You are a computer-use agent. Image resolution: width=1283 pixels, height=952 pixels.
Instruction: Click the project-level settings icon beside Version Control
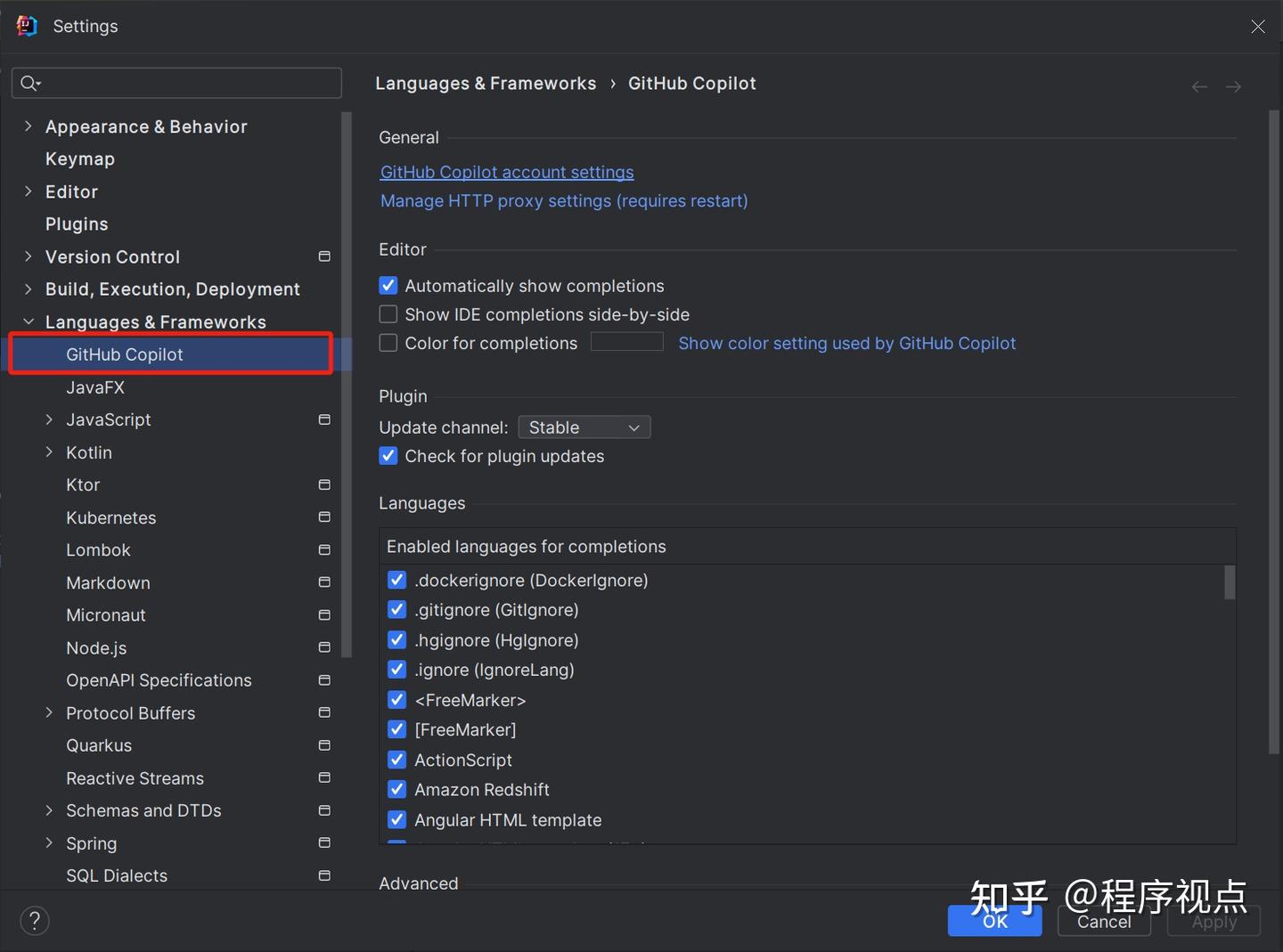point(324,256)
